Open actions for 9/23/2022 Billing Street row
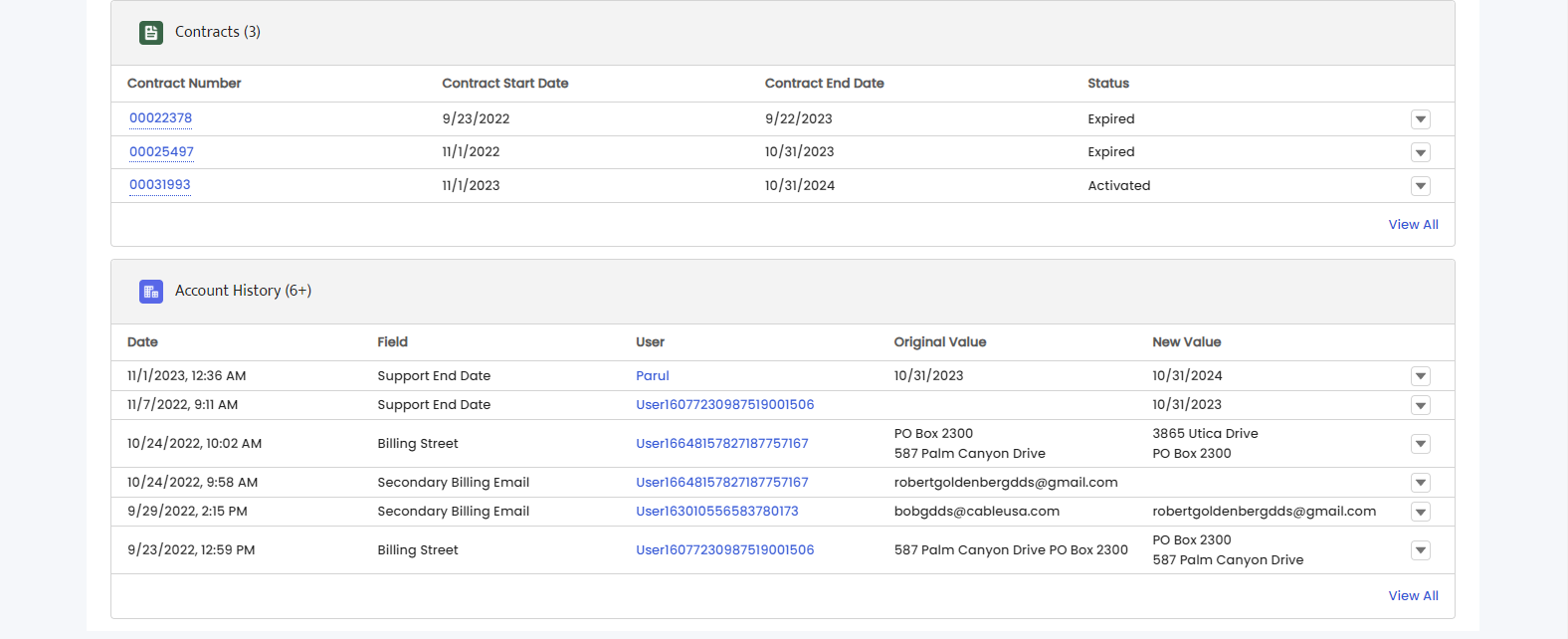Viewport: 1568px width, 639px height. pyautogui.click(x=1421, y=550)
